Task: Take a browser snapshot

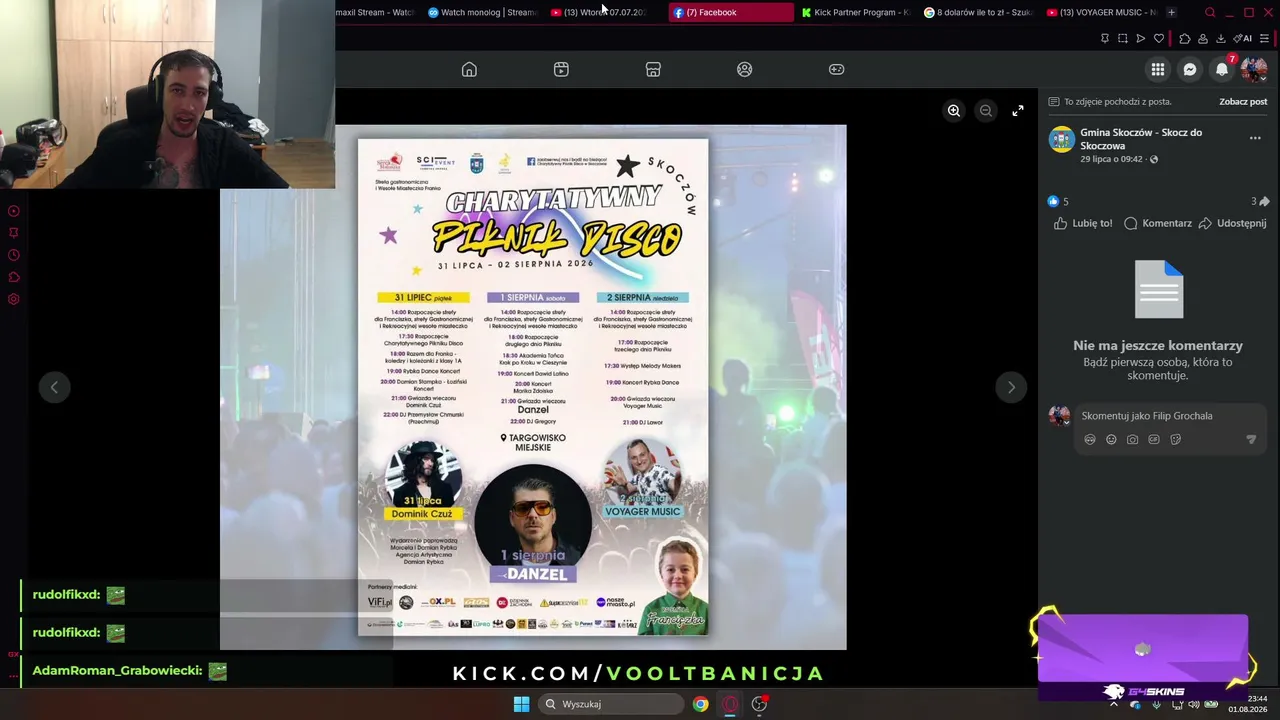Action: coord(1123,38)
